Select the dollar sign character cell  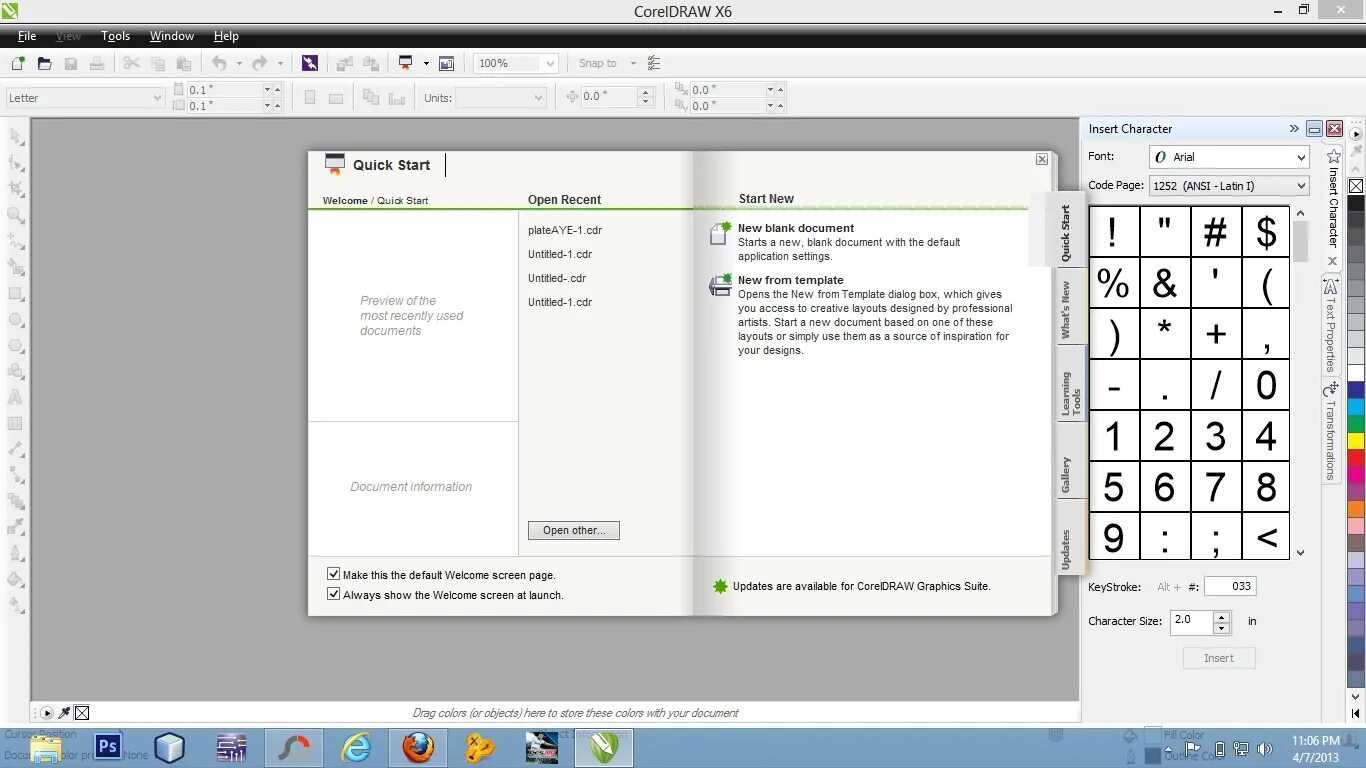[1266, 232]
